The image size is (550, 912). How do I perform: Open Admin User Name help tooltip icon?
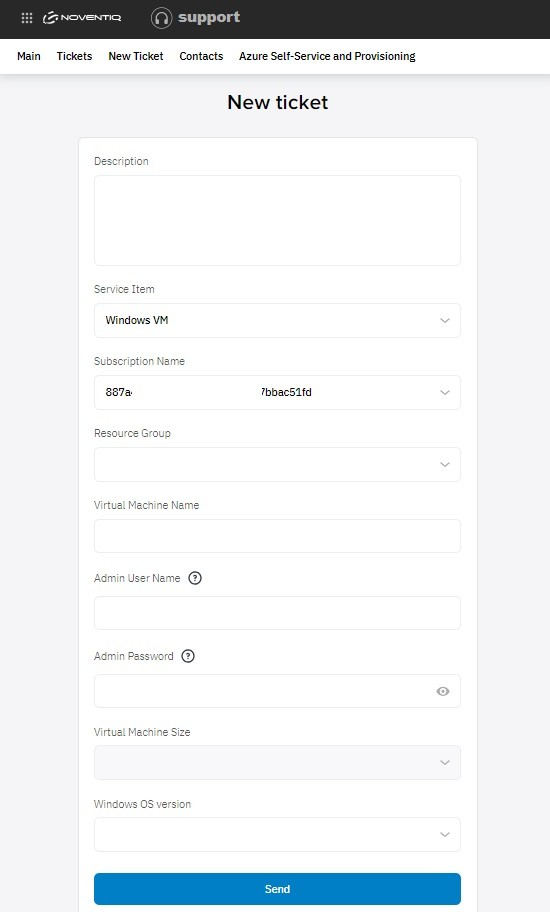click(x=195, y=578)
